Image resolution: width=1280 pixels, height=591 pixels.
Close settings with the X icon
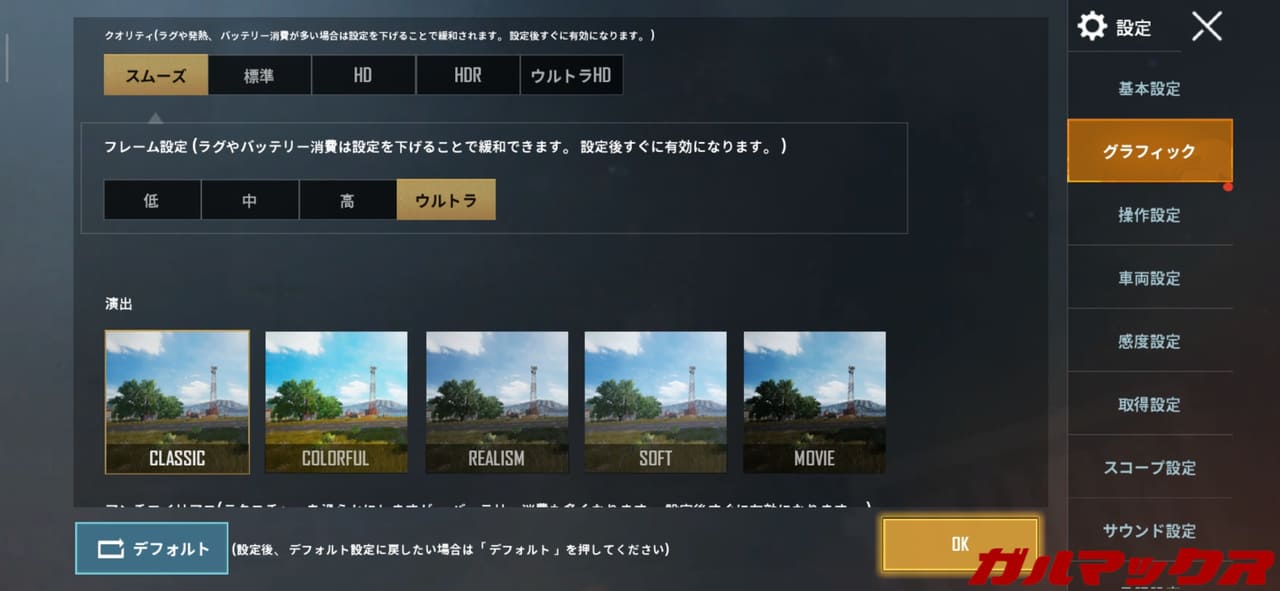(1207, 26)
